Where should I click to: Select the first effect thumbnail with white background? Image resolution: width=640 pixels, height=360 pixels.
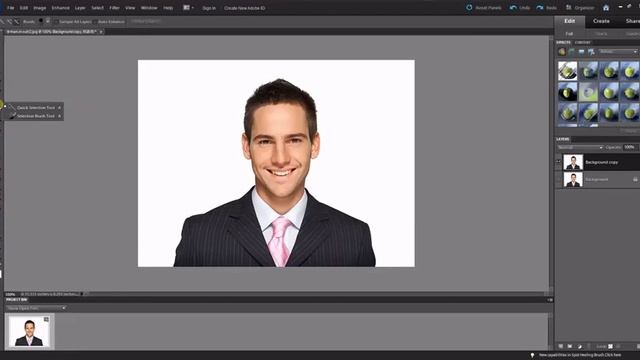click(x=568, y=71)
